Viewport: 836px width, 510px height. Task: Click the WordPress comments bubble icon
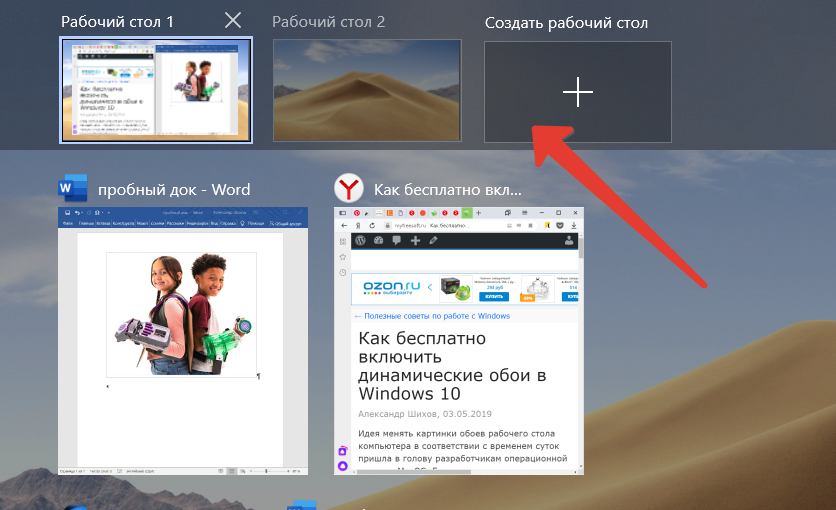pyautogui.click(x=397, y=241)
